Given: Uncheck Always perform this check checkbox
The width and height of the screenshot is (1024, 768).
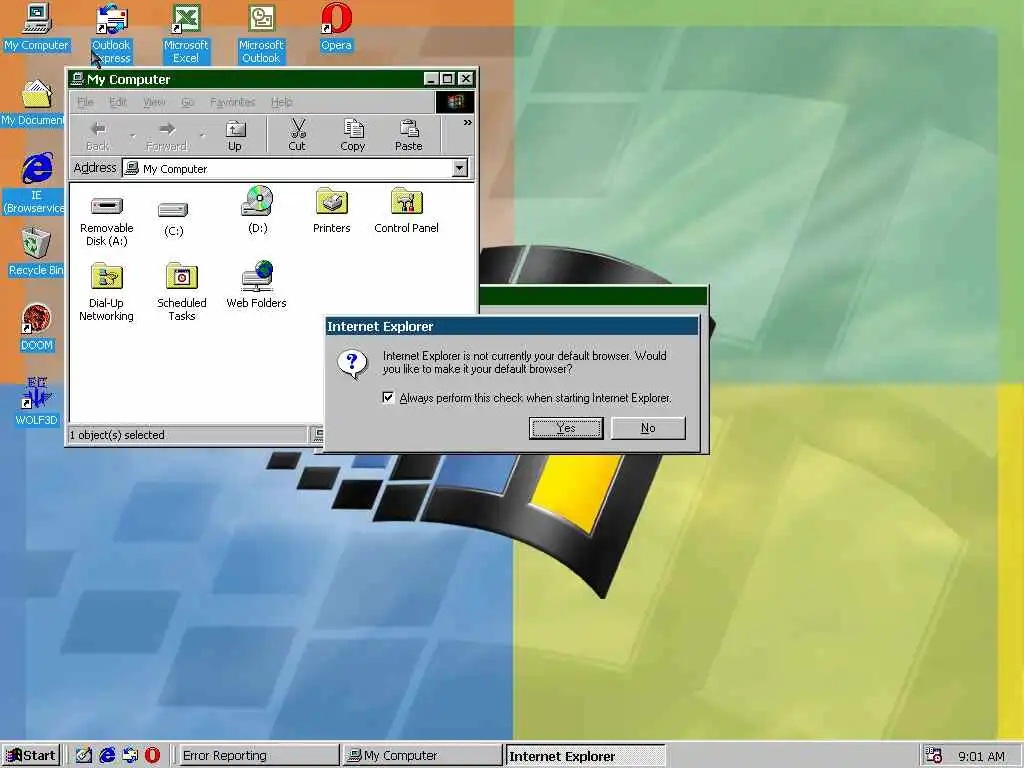Looking at the screenshot, I should point(388,398).
